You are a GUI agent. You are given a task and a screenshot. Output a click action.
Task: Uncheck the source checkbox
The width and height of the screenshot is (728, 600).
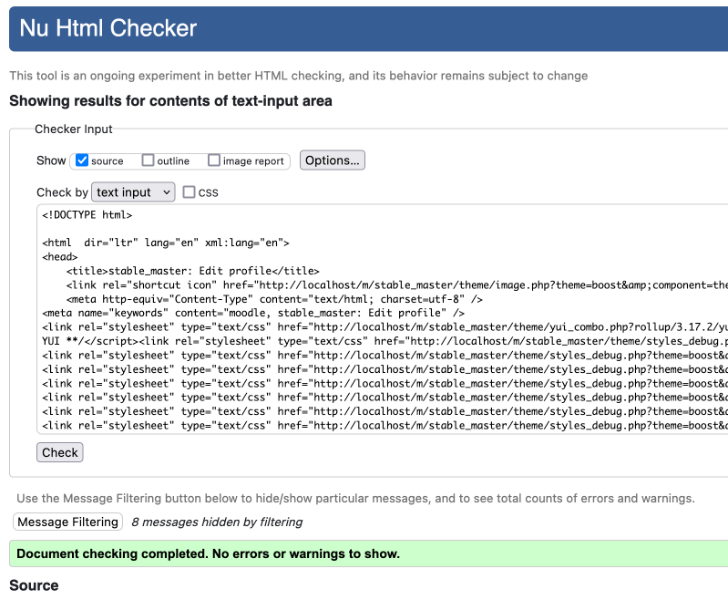coord(82,160)
